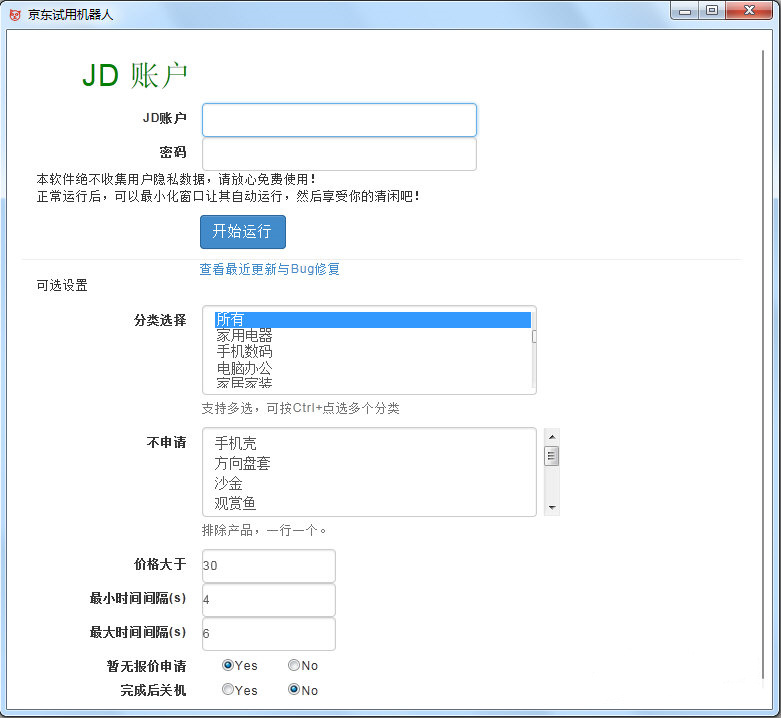Minimize the 京东试用机器人 window
This screenshot has width=781, height=718.
coord(685,11)
